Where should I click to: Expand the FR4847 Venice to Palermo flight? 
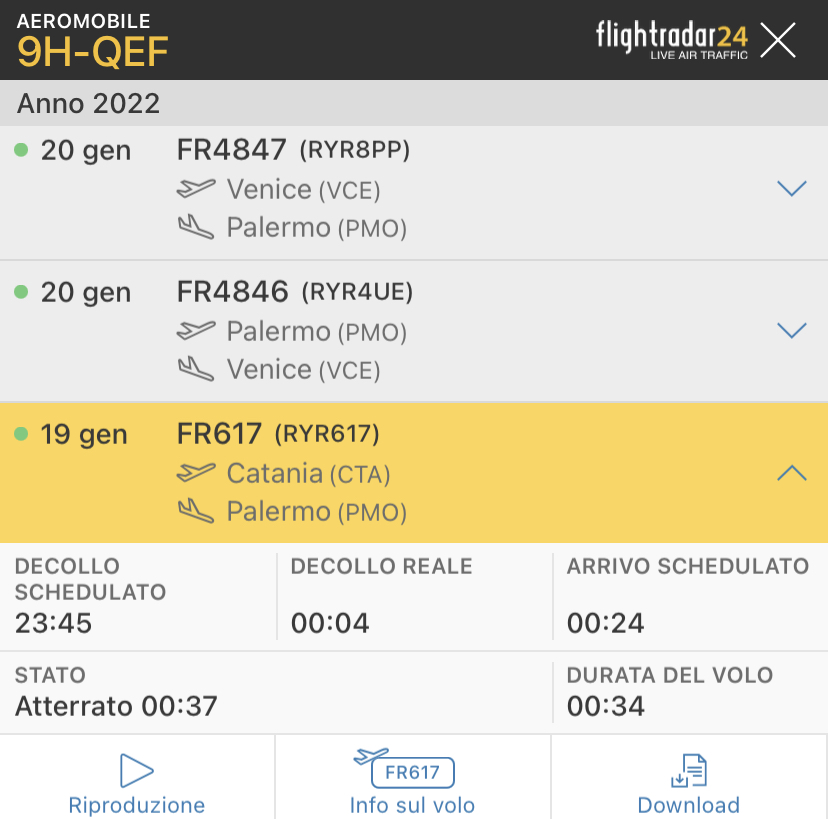pos(791,189)
